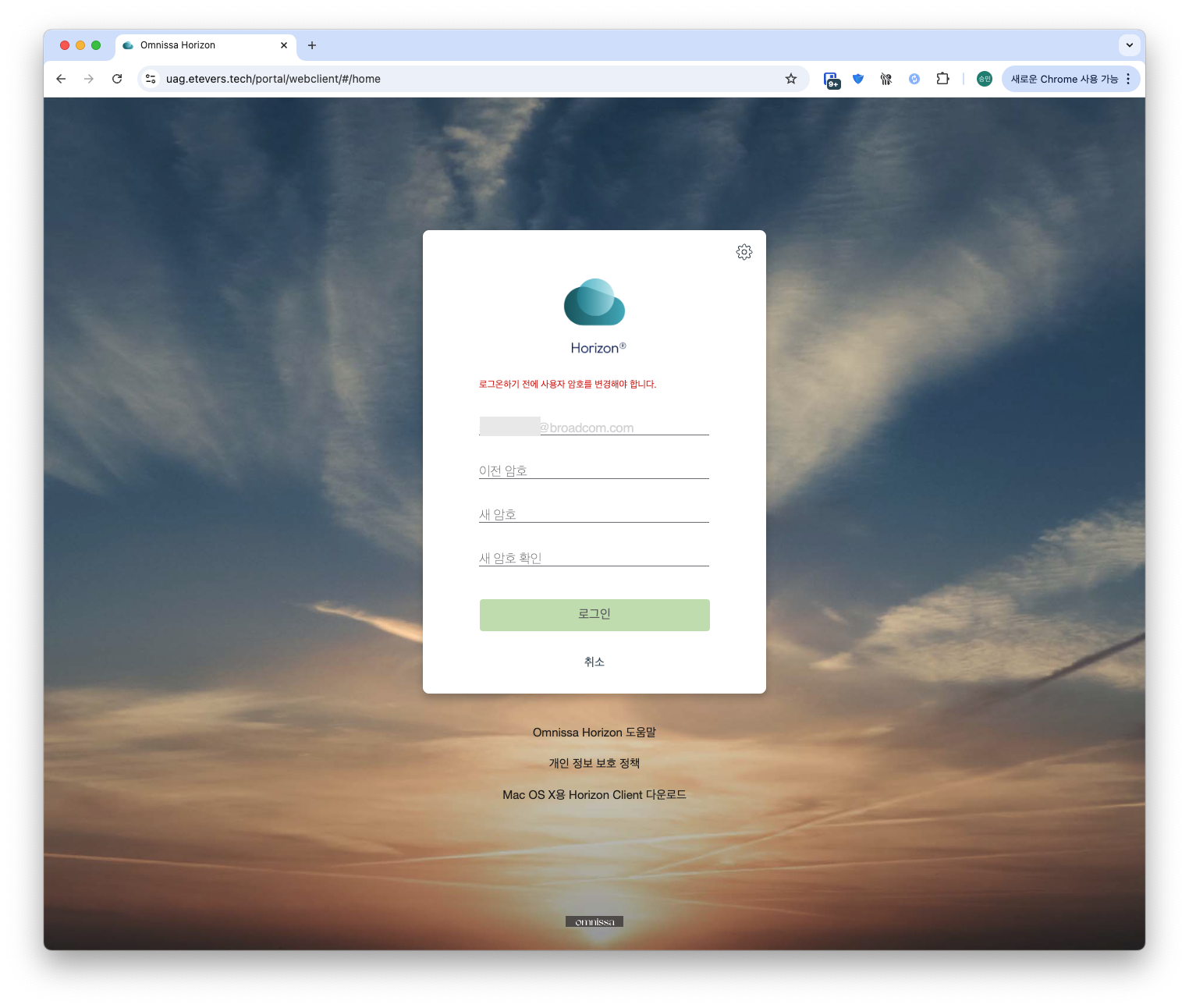Open the Chrome three-dot menu
This screenshot has height=1008, width=1189.
click(1128, 79)
